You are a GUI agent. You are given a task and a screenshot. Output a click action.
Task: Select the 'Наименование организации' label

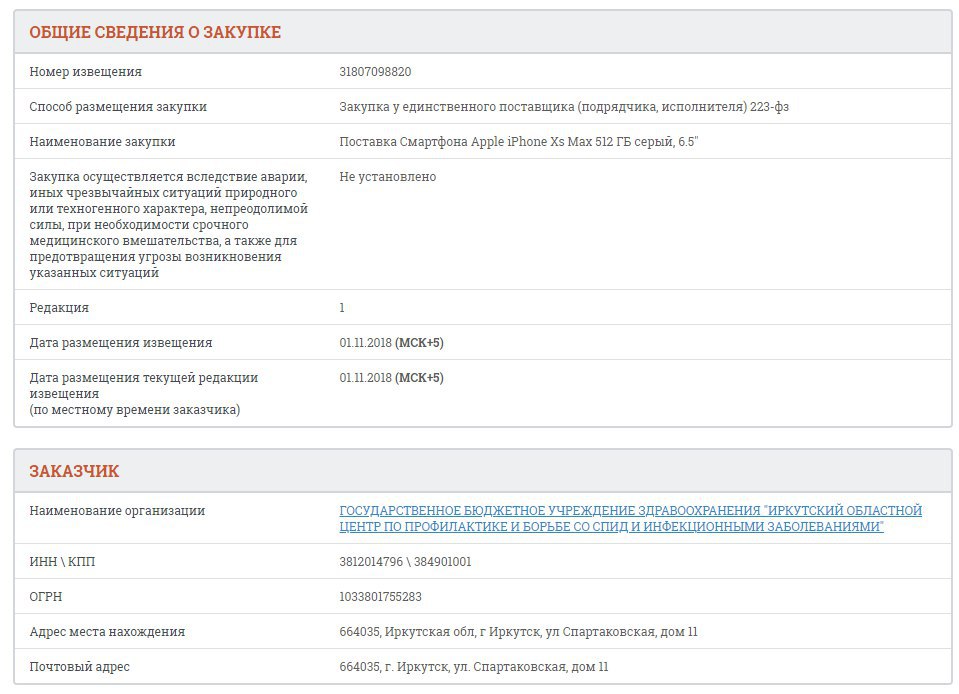[117, 511]
